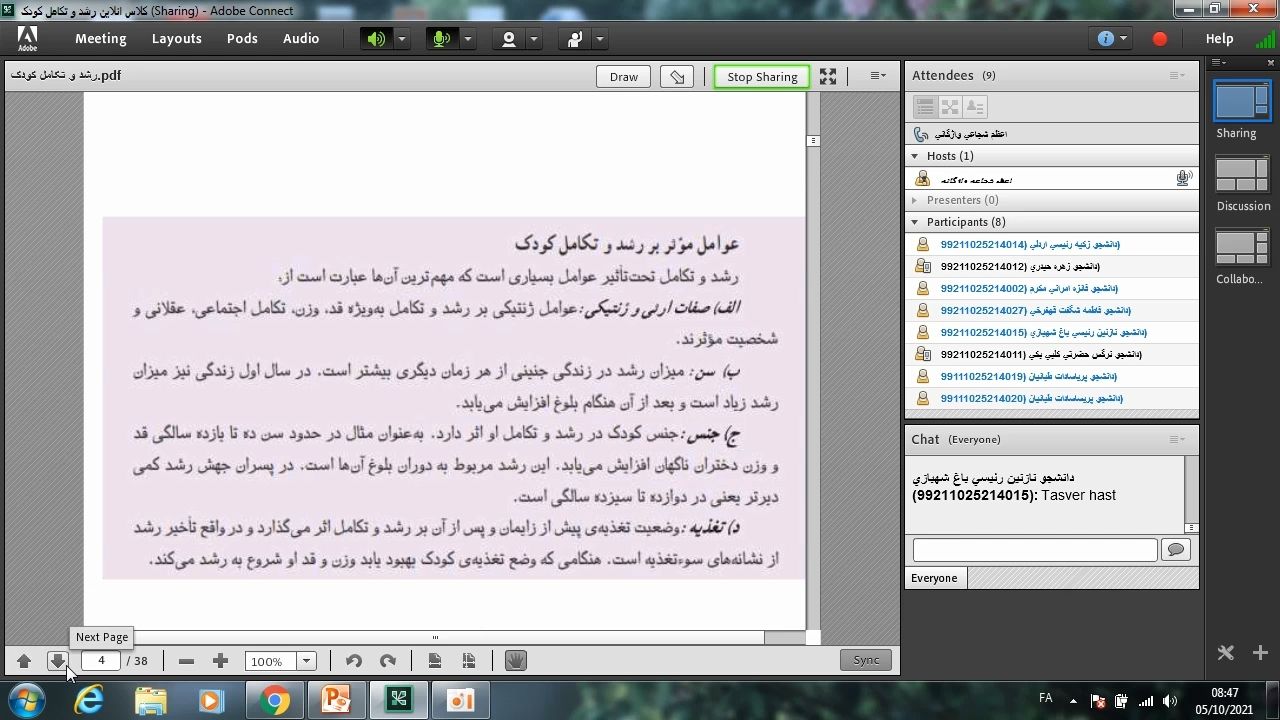Start webcam with the camera icon

[x=509, y=39]
